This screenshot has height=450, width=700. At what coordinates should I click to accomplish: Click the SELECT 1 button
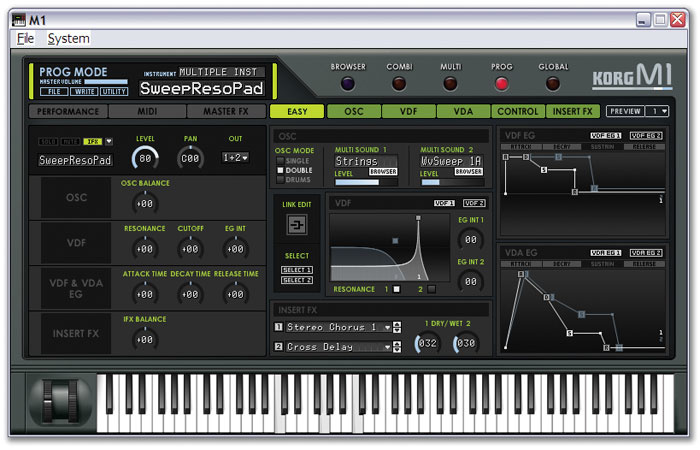(297, 270)
